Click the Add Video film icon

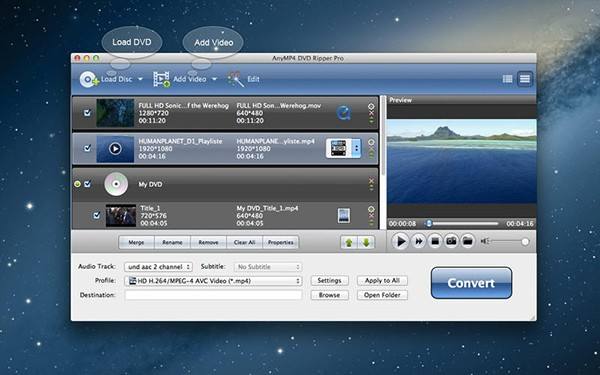click(161, 79)
